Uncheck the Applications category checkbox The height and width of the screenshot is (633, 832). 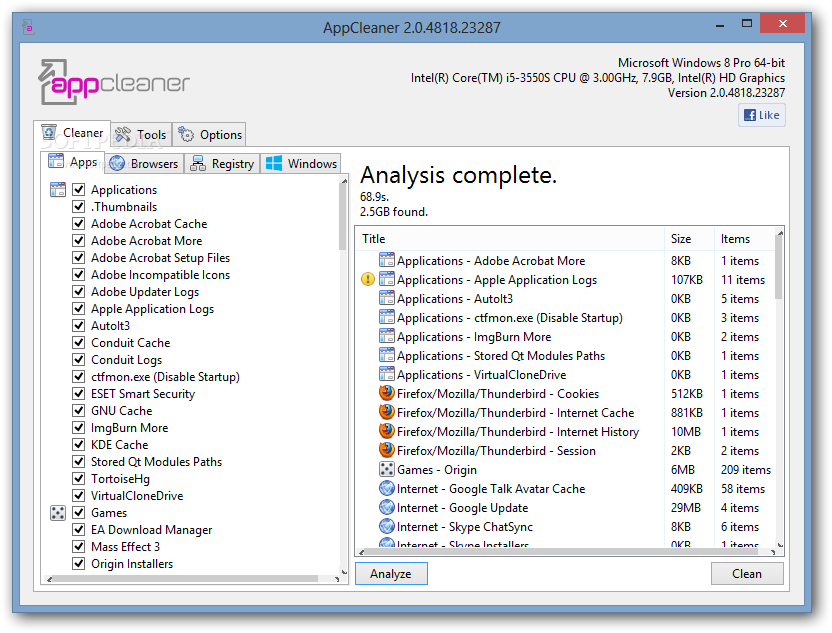tap(79, 189)
